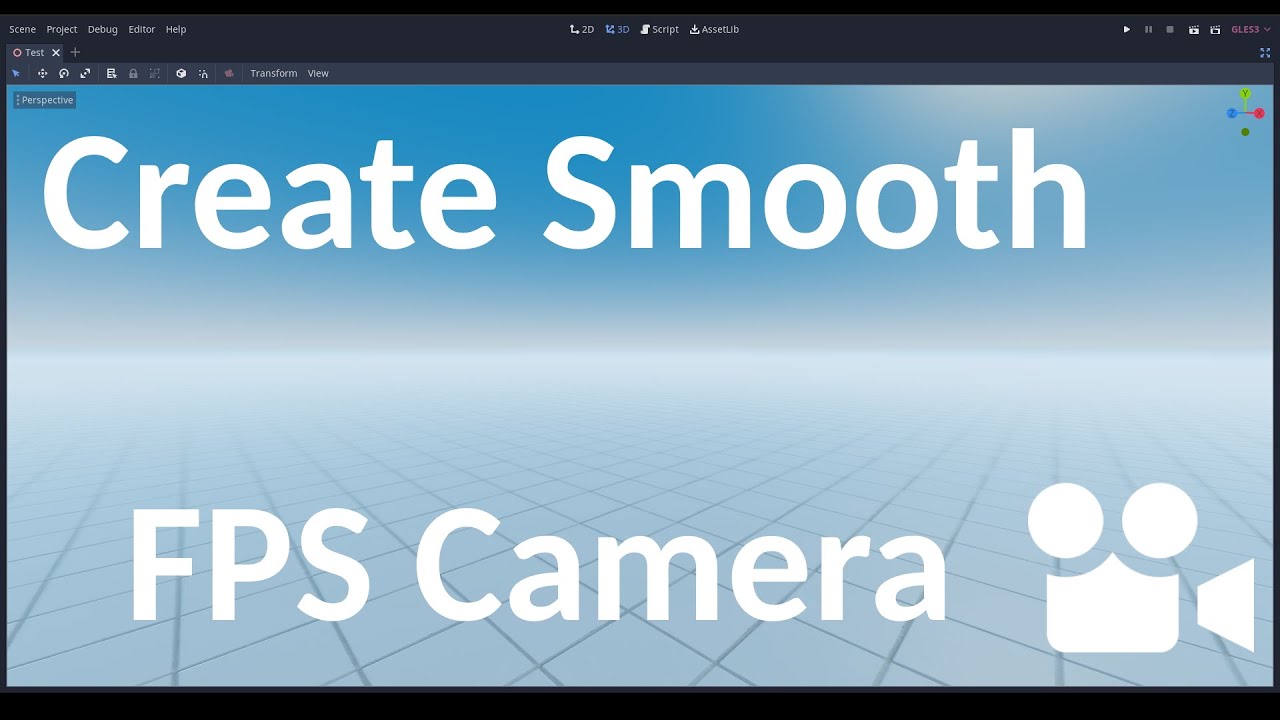Activate the Select Mode arrow tool
The height and width of the screenshot is (720, 1280).
tap(16, 73)
